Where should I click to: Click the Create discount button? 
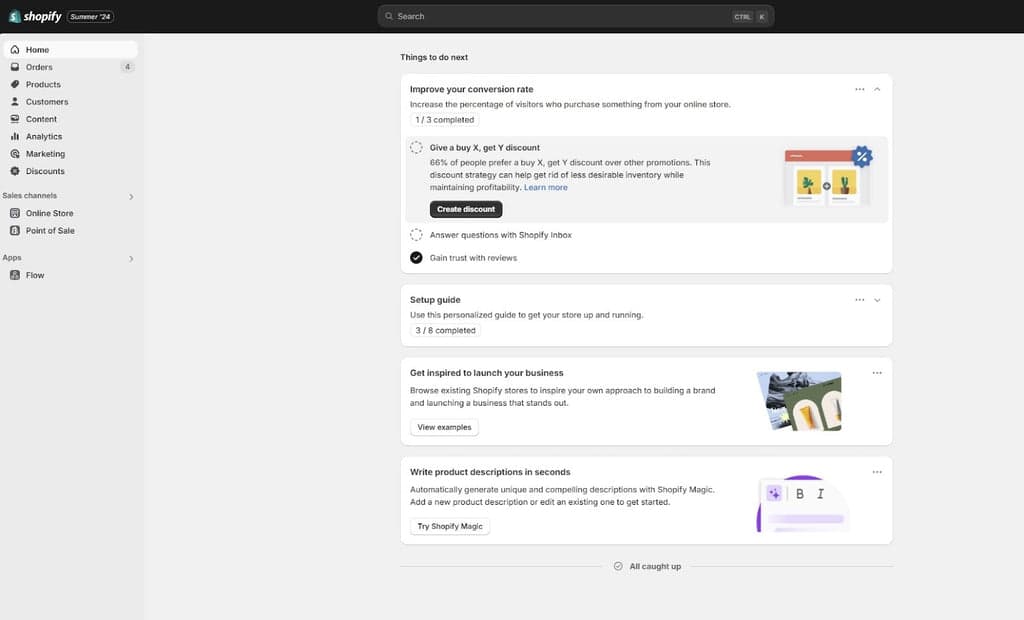(x=466, y=209)
